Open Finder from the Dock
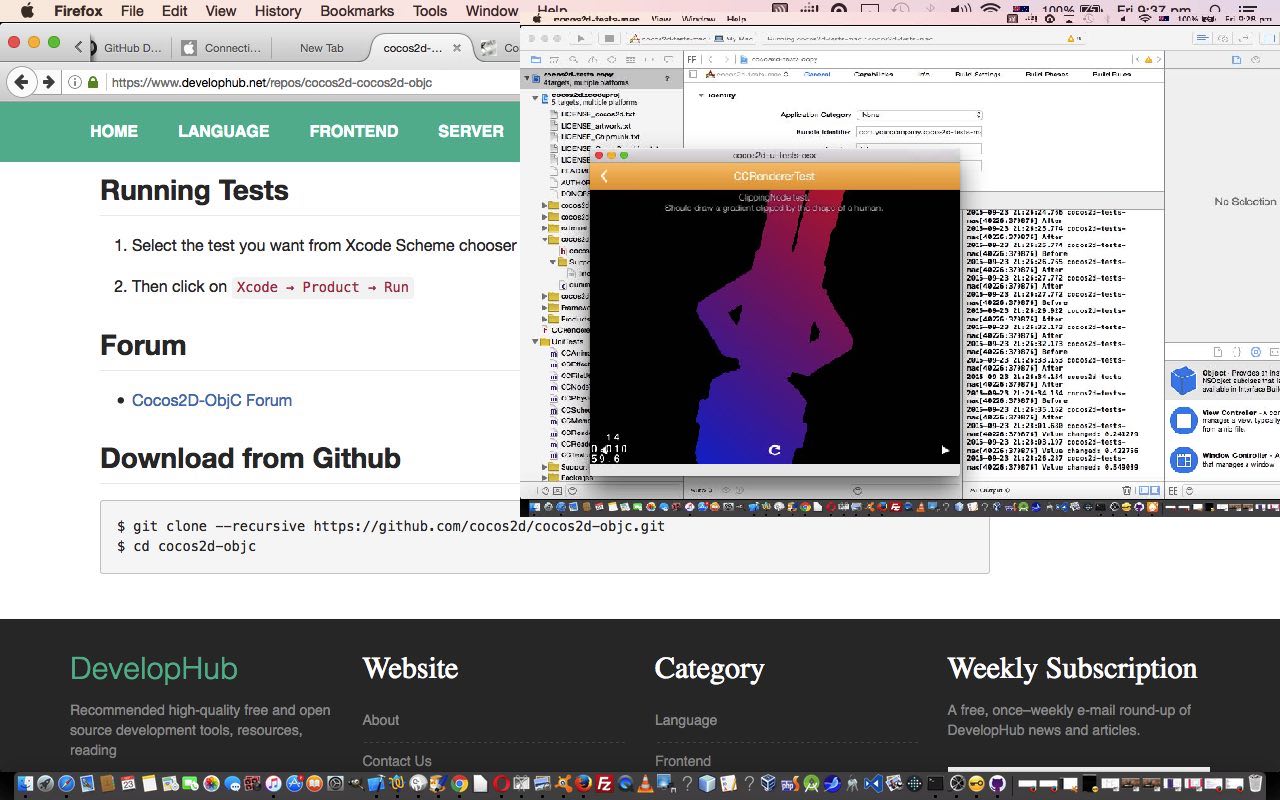This screenshot has height=800, width=1280. point(25,784)
